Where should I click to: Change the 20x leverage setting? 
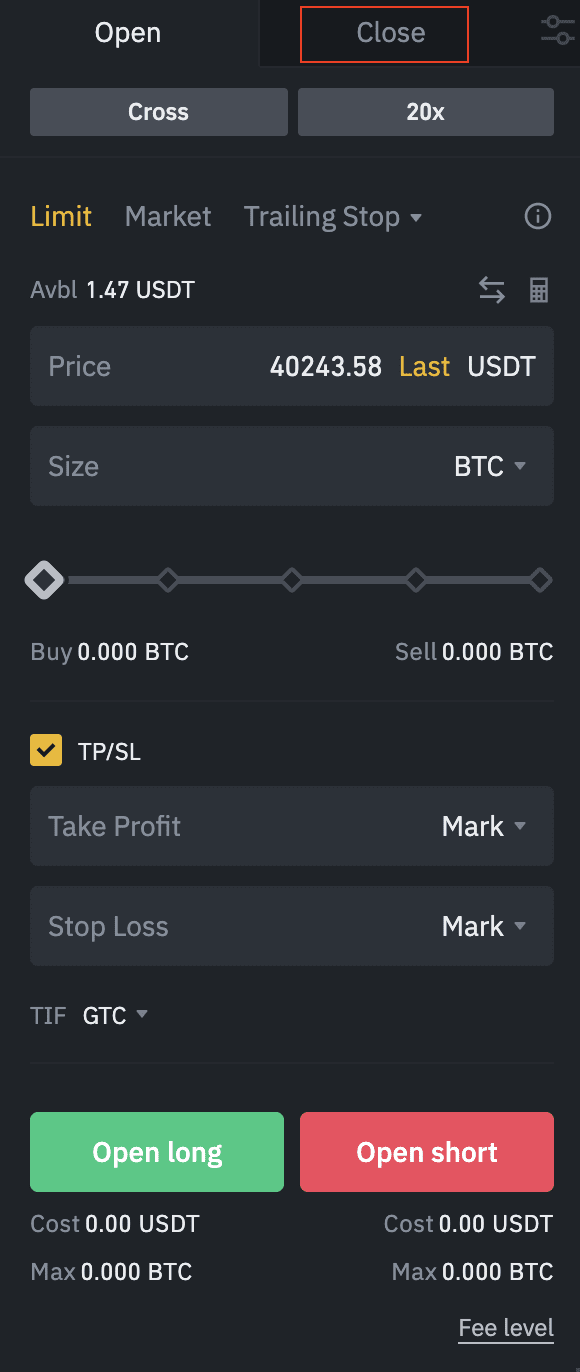click(426, 112)
